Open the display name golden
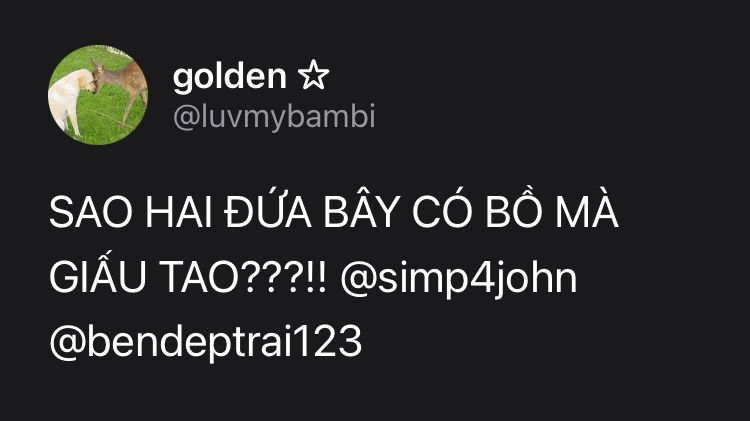Screen dimensions: 750x421 (230, 77)
